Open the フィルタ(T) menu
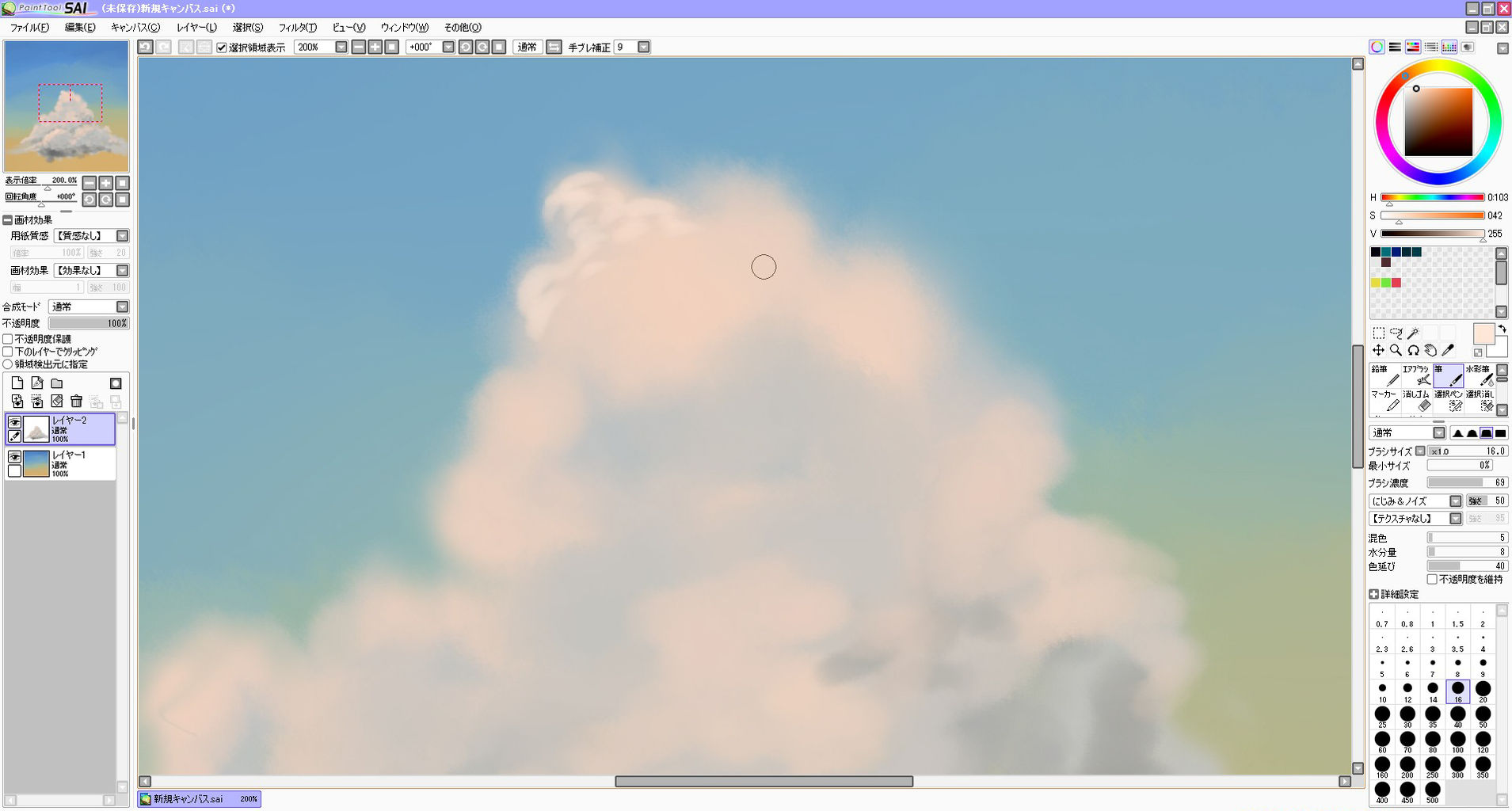Viewport: 1512px width, 811px height. click(298, 28)
